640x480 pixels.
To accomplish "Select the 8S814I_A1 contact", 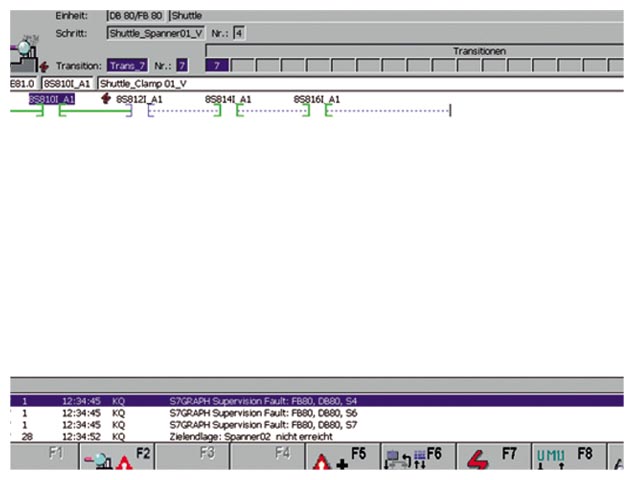I will 228,100.
